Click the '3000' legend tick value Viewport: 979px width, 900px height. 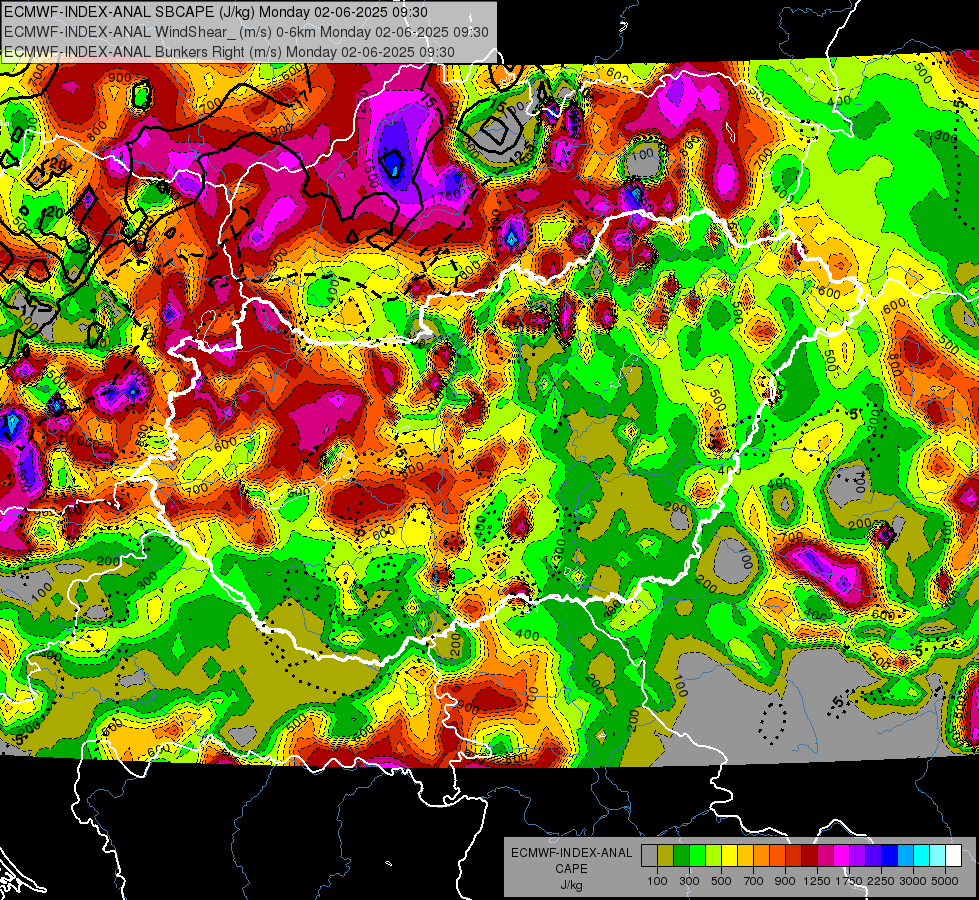coord(913,881)
